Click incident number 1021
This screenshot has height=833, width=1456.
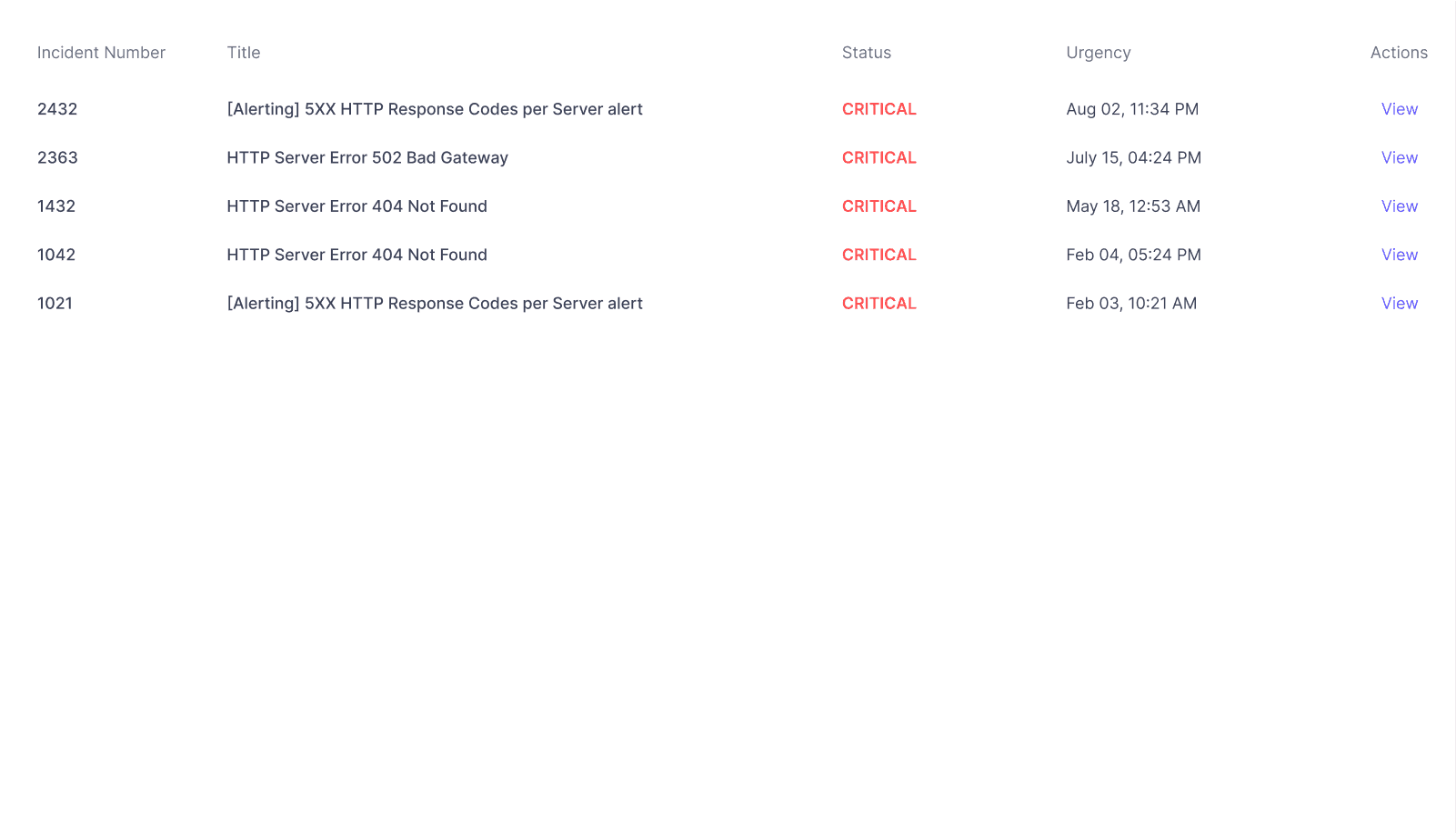(x=55, y=303)
